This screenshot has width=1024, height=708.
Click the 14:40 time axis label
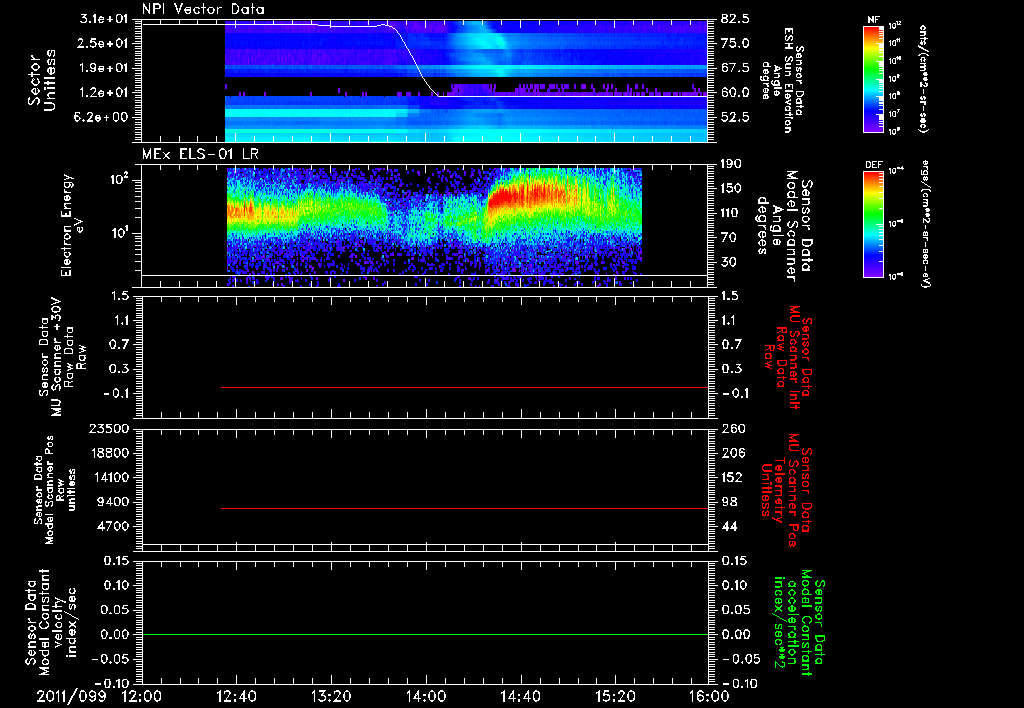tap(520, 696)
